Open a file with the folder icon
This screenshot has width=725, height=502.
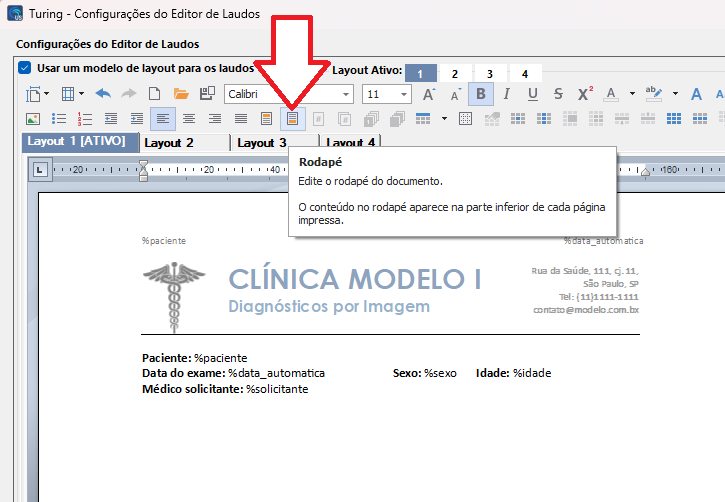coord(181,94)
